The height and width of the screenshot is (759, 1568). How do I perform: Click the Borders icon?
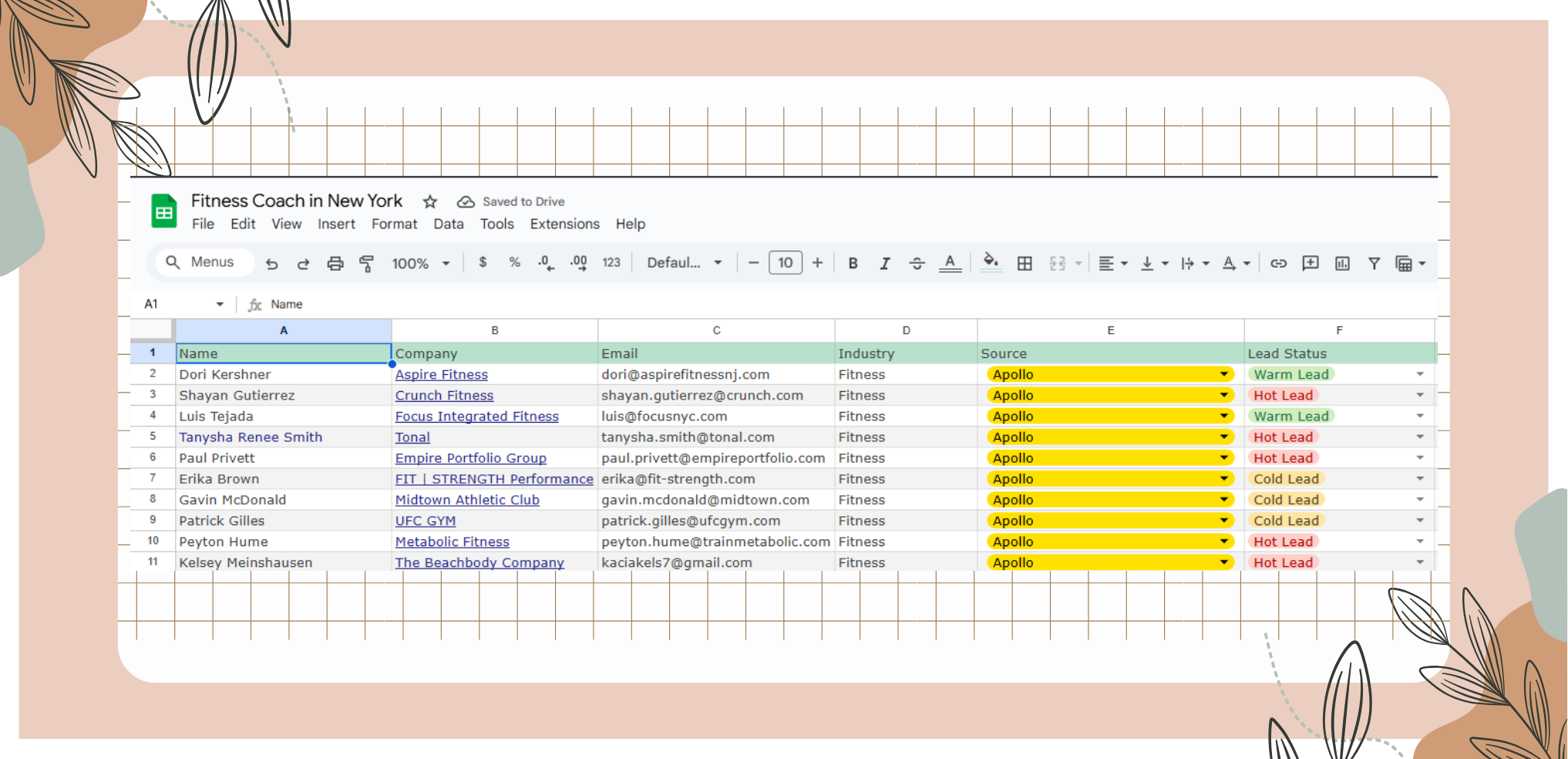pyautogui.click(x=1025, y=264)
